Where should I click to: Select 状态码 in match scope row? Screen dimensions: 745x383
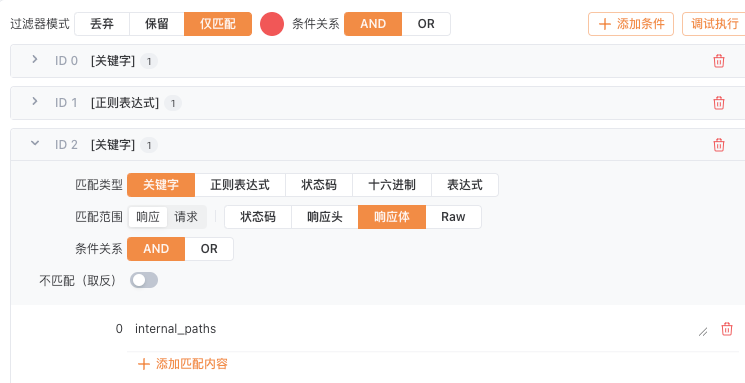258,217
